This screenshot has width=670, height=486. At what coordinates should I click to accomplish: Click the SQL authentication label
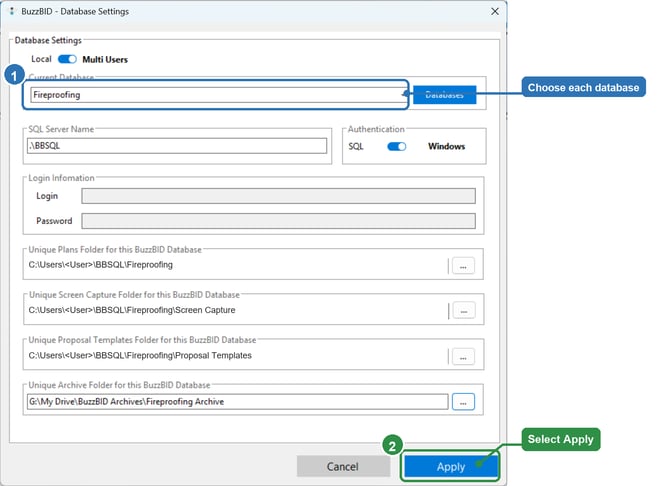(356, 147)
